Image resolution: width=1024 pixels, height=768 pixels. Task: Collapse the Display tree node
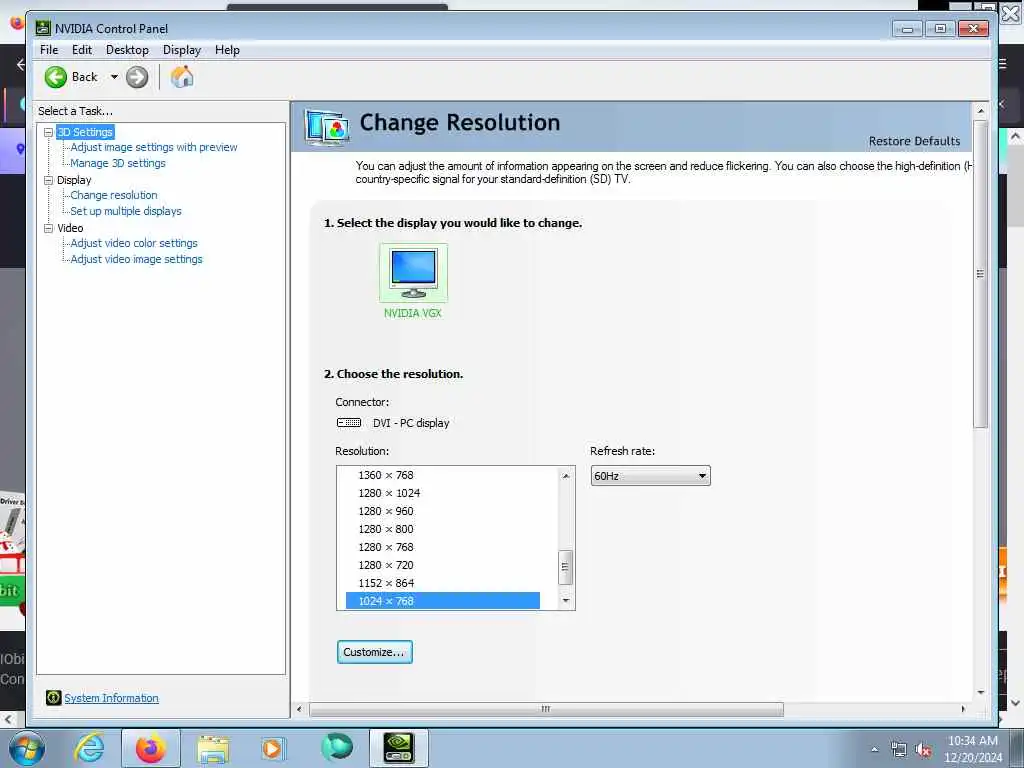(48, 180)
